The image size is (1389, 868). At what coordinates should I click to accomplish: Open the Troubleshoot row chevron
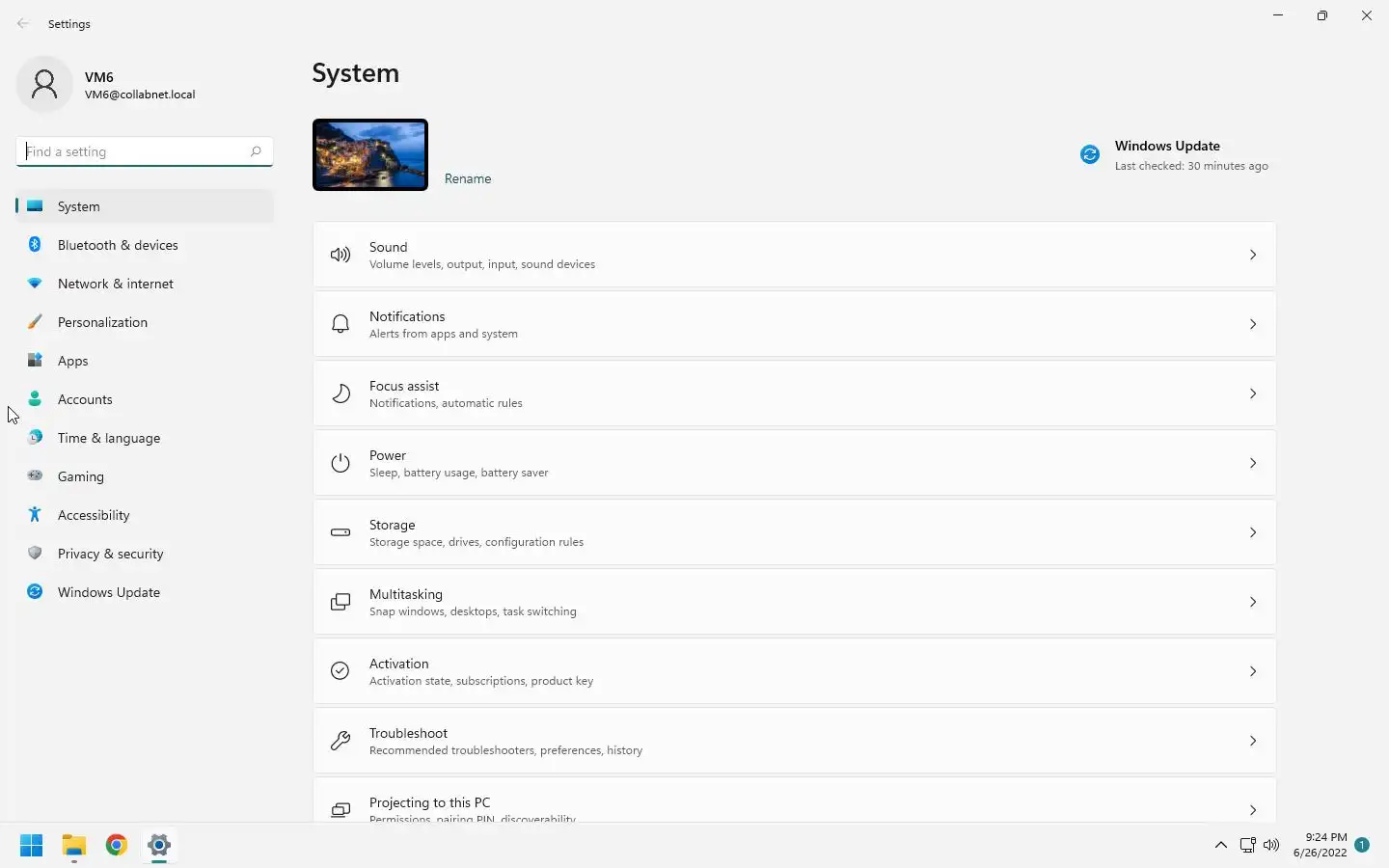point(1253,741)
